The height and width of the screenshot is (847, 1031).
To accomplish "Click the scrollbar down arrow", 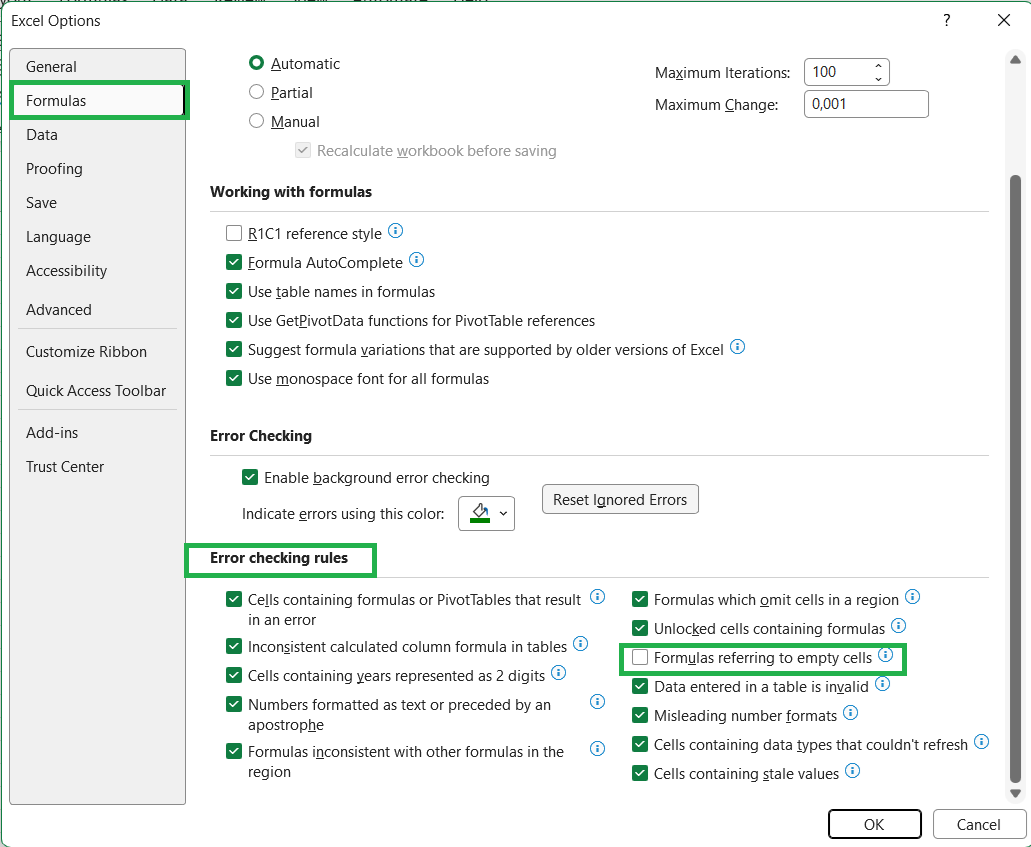I will pos(1015,793).
